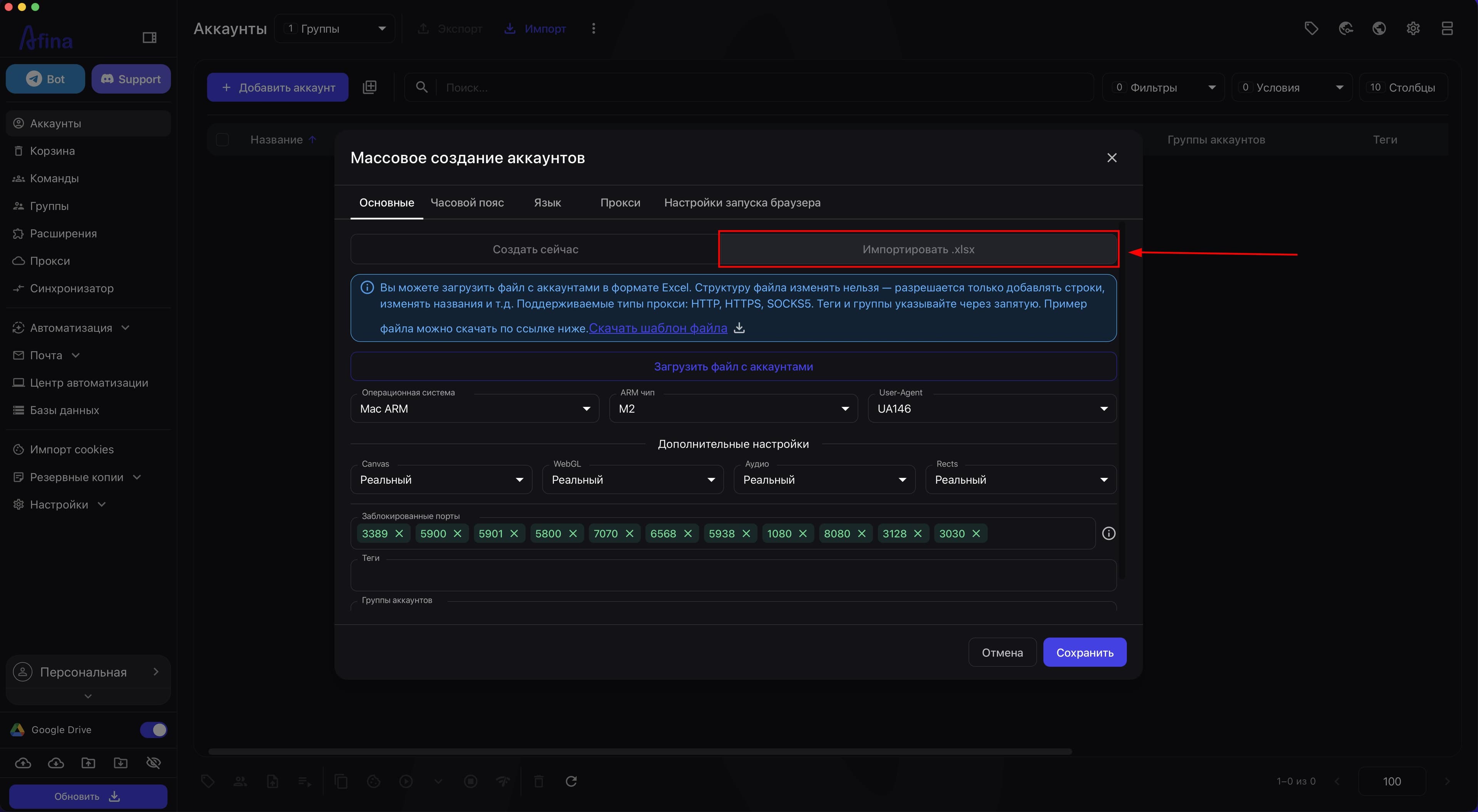The height and width of the screenshot is (812, 1478).
Task: Click the Поиск search field
Action: (749, 87)
